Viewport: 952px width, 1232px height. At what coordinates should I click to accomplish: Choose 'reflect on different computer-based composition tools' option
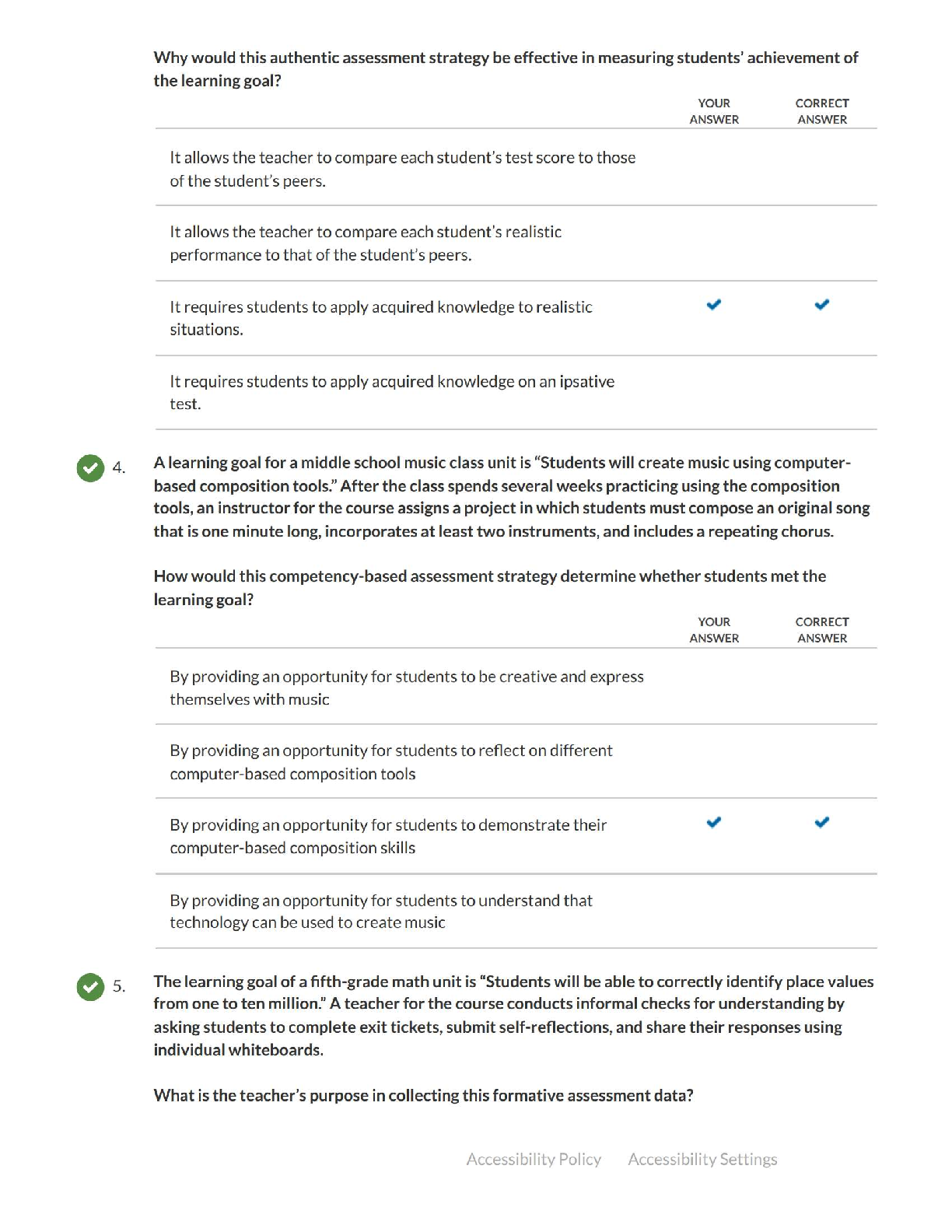391,761
